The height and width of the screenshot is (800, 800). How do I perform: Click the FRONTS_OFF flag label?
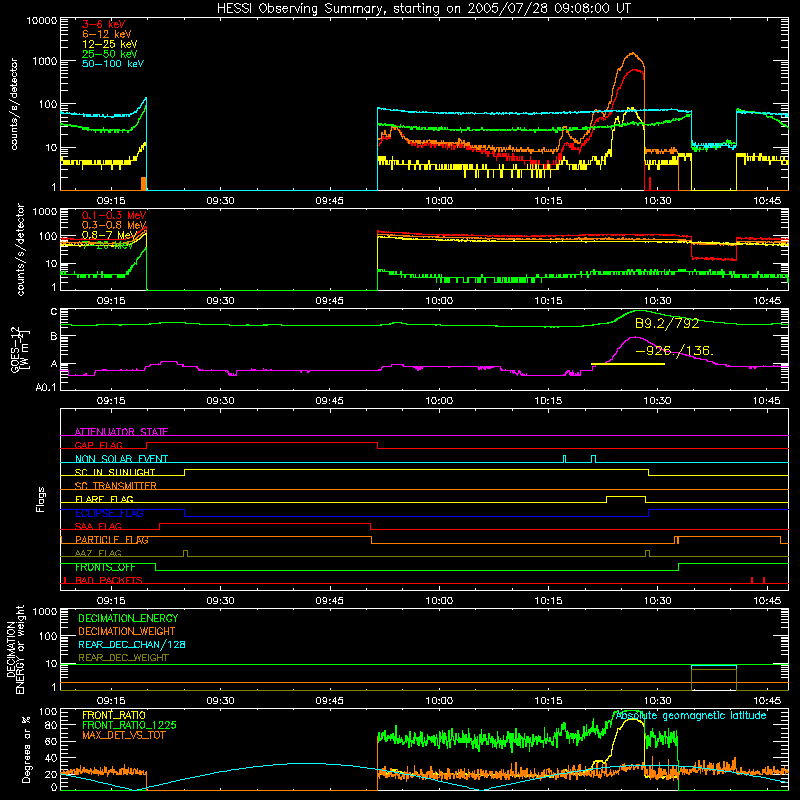click(105, 567)
